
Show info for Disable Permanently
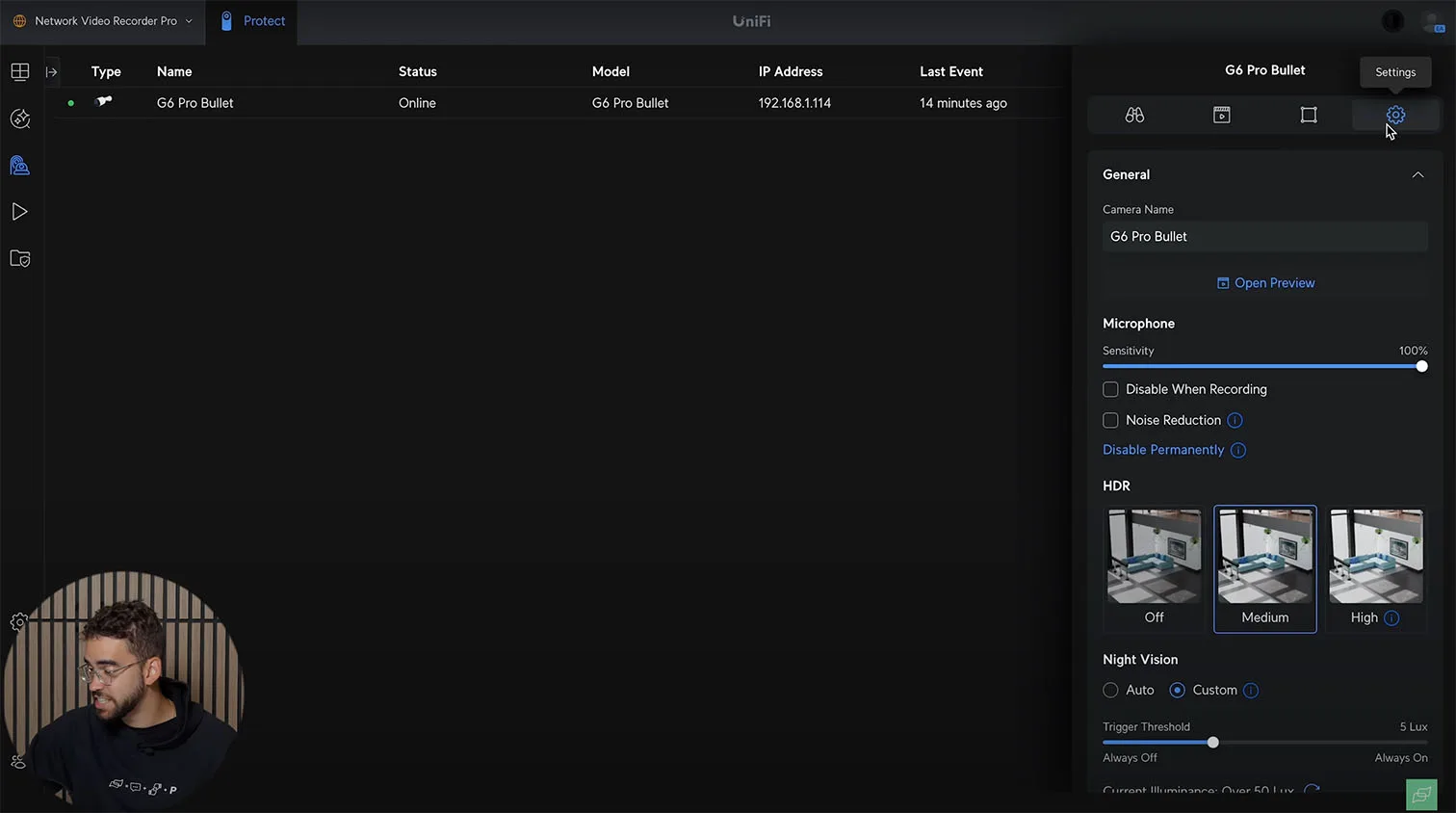tap(1238, 450)
